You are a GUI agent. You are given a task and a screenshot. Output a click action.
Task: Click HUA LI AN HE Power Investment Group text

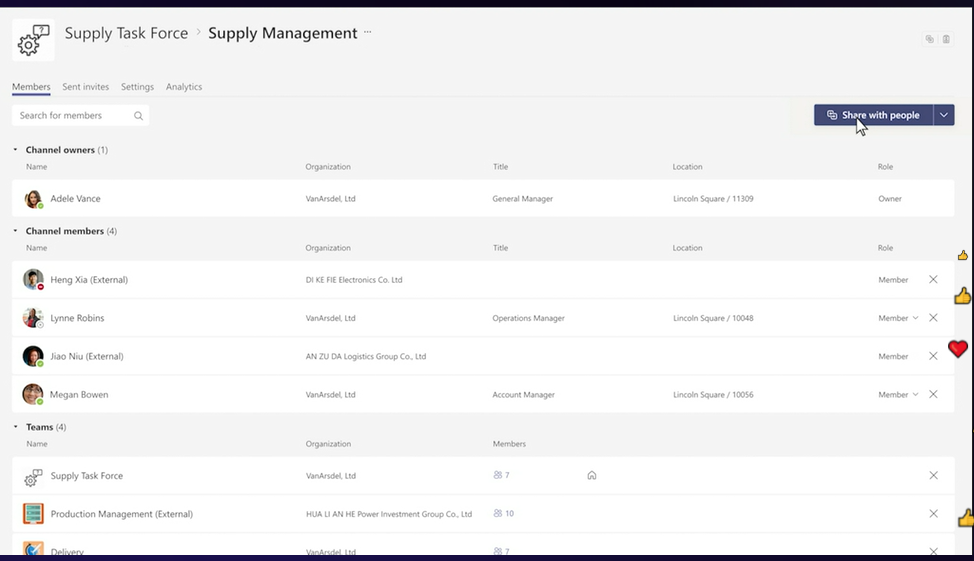[389, 514]
